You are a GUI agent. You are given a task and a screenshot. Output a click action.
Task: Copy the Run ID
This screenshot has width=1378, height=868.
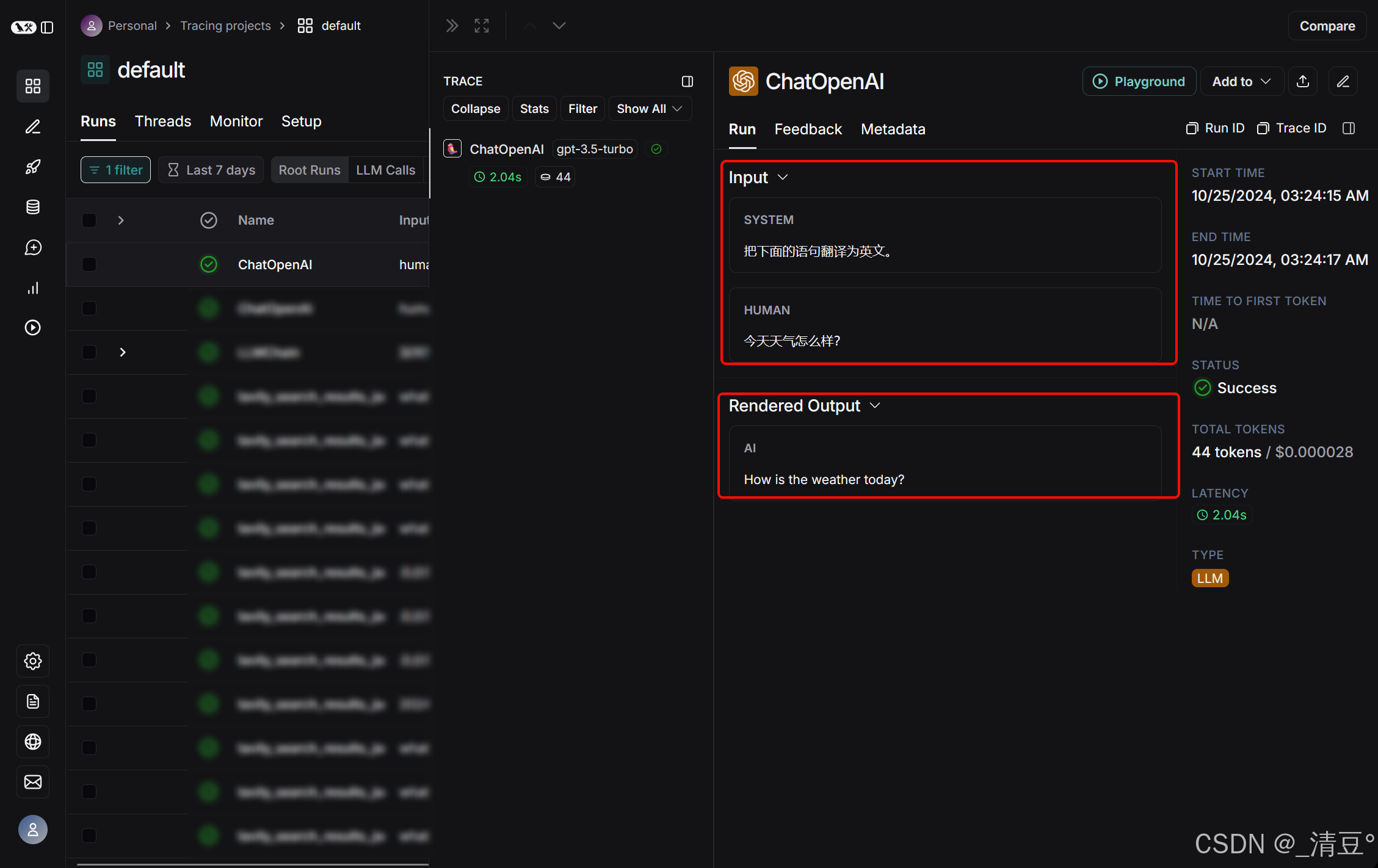coord(1215,128)
